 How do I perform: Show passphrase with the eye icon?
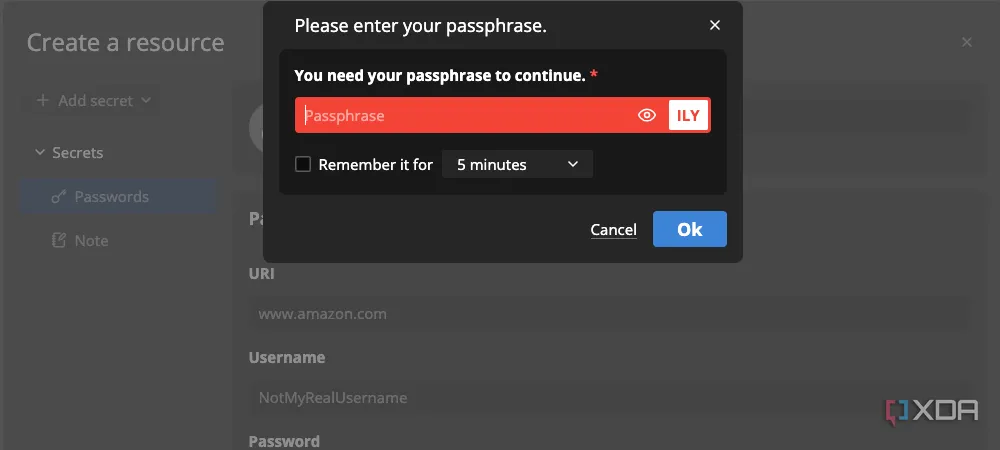tap(647, 115)
